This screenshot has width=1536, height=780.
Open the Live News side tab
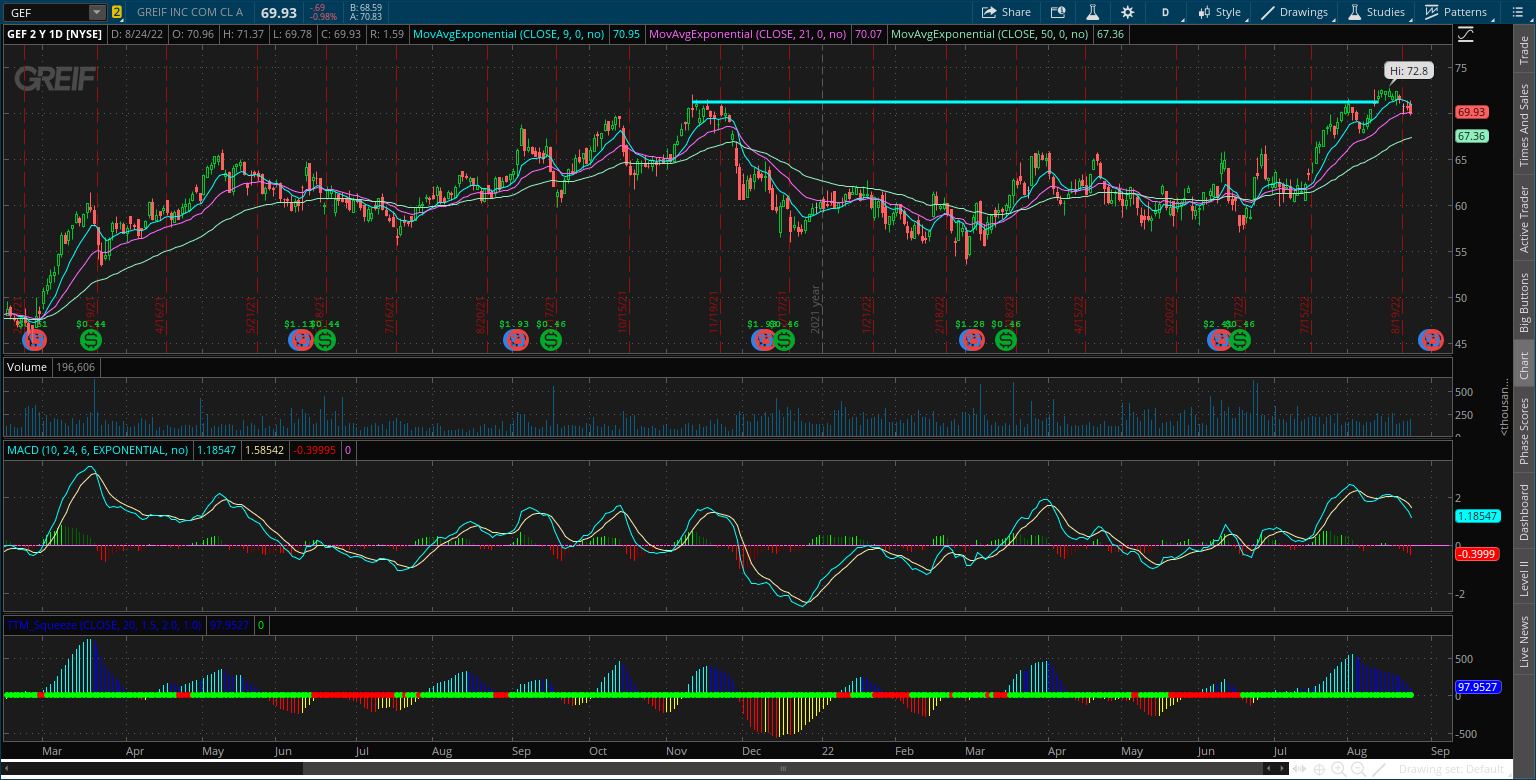(x=1524, y=642)
